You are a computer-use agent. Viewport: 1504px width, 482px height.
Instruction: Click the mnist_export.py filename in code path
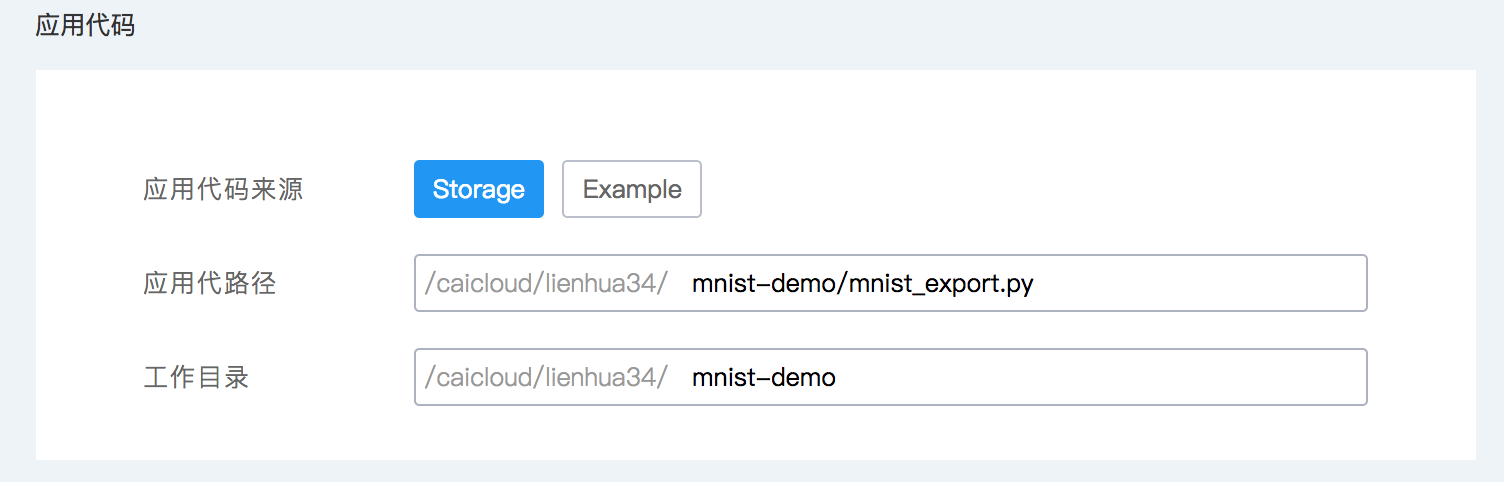941,284
